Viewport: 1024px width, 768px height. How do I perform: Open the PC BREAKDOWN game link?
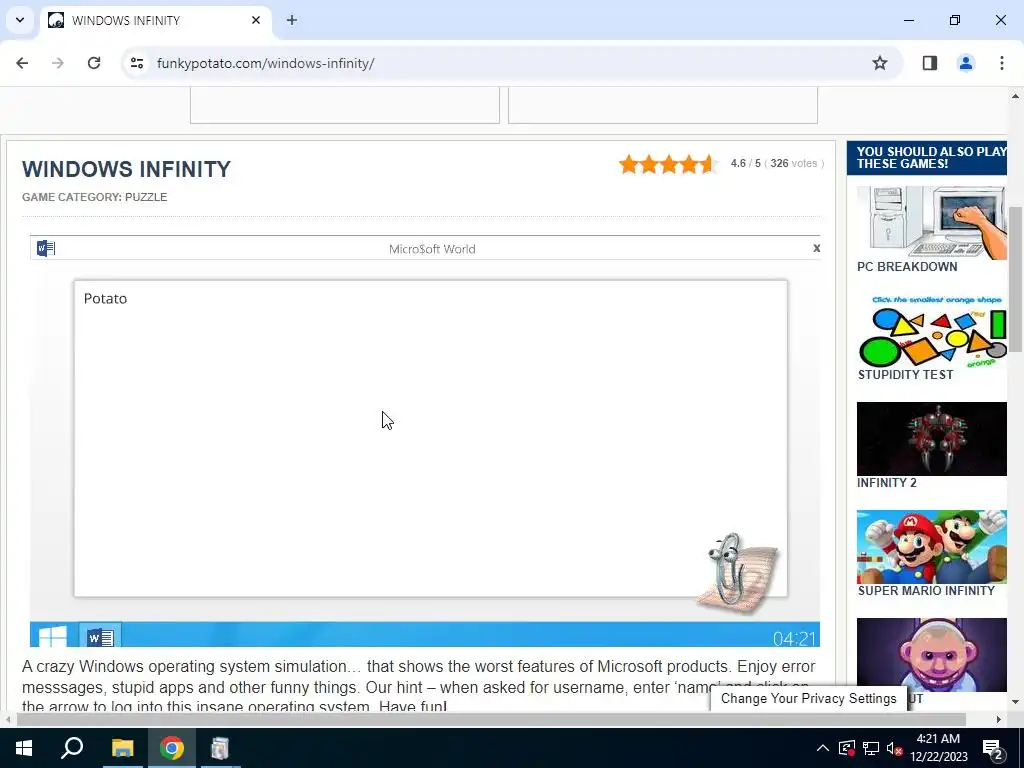(906, 266)
